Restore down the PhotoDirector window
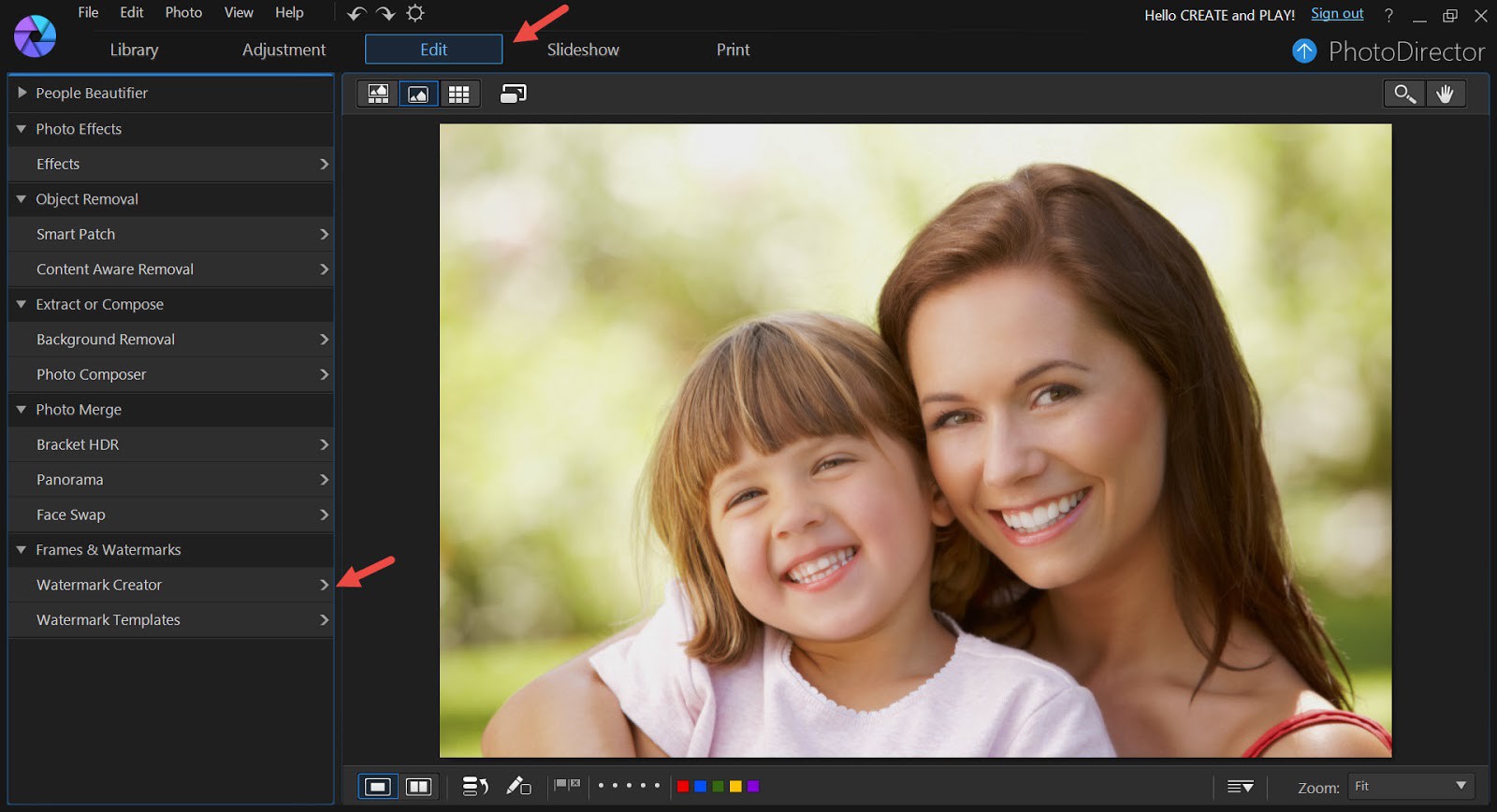Screen dimensions: 1497x812 [x=1450, y=16]
